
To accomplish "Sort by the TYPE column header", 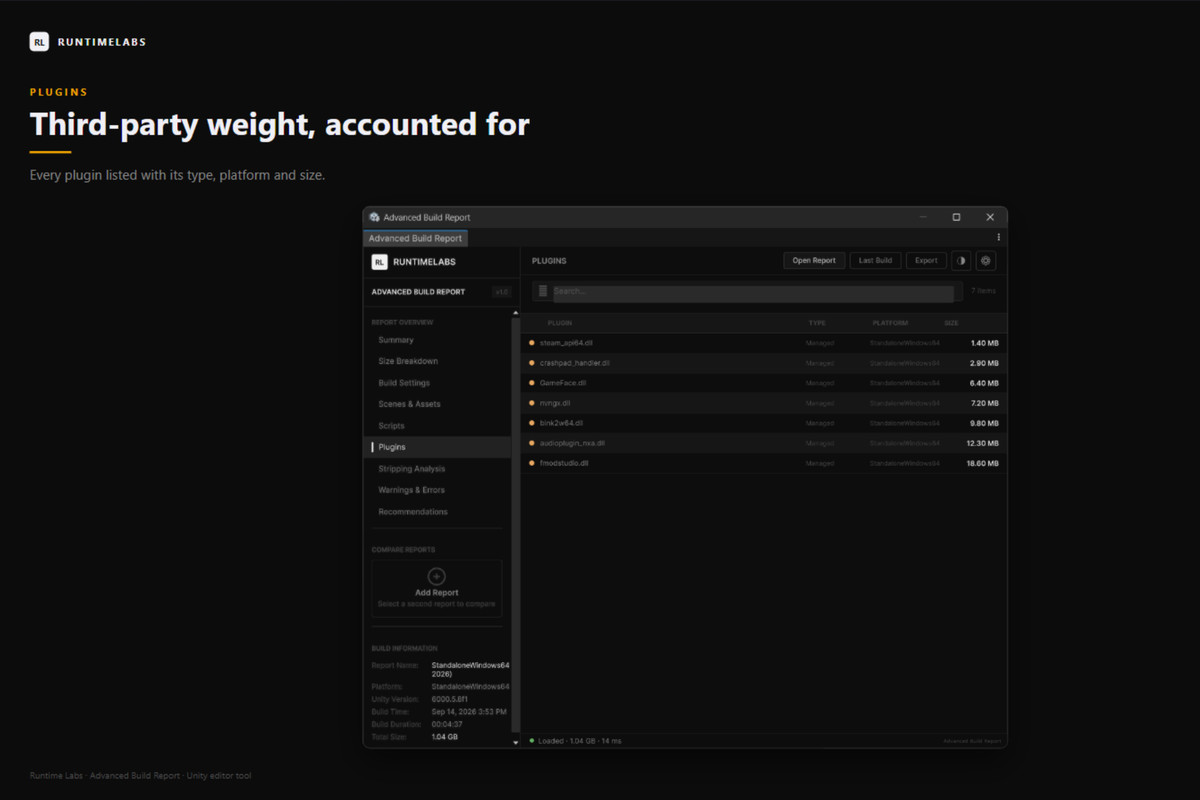I will tap(817, 323).
